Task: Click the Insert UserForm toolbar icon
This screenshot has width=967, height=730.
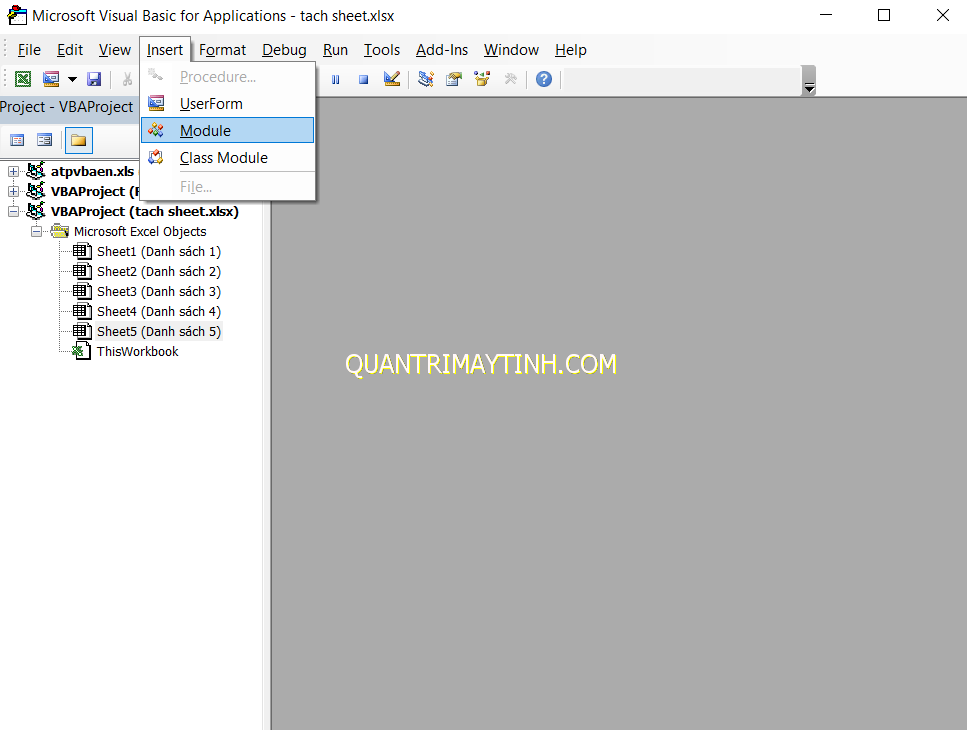Action: (x=51, y=79)
